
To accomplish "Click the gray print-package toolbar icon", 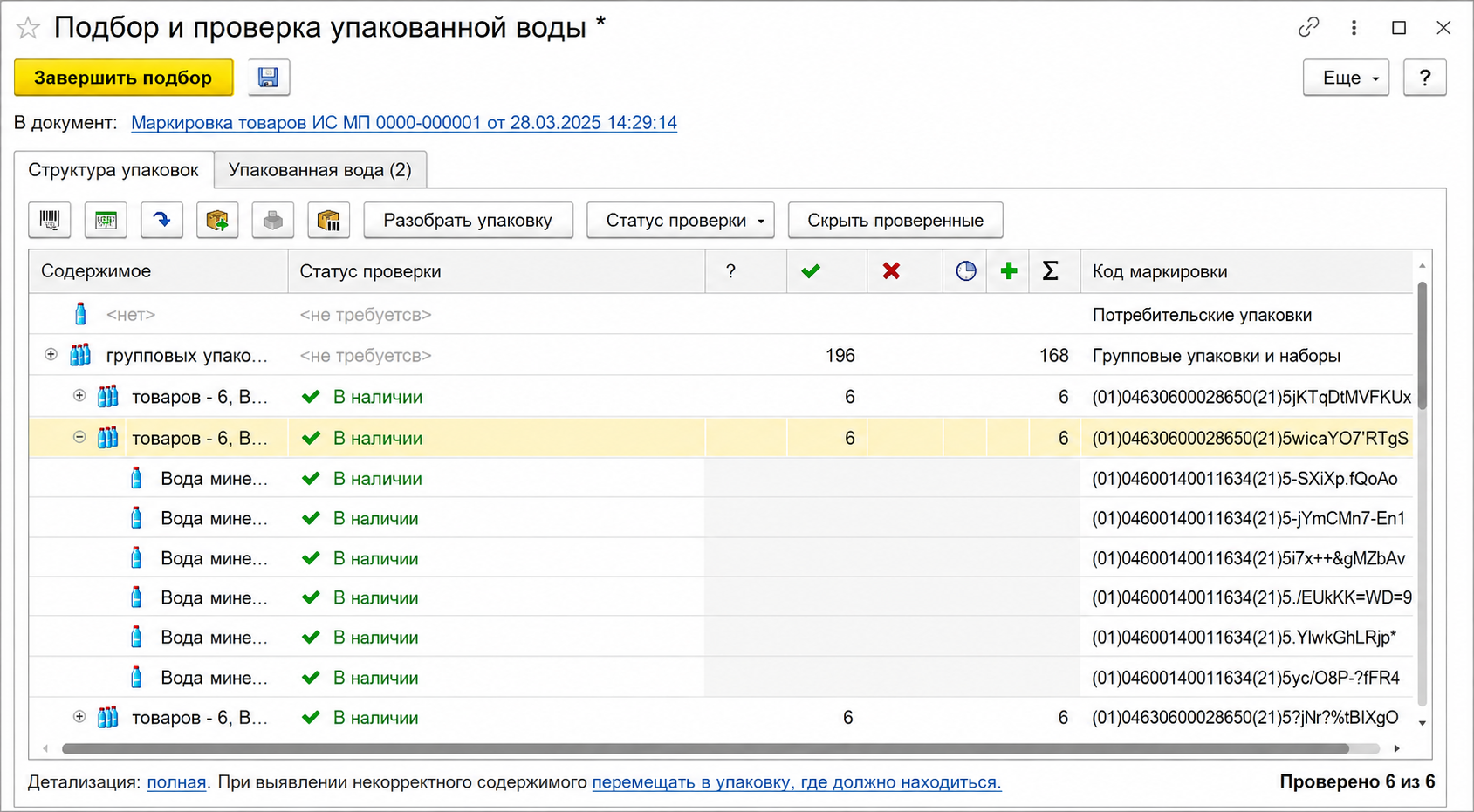I will pos(273,221).
